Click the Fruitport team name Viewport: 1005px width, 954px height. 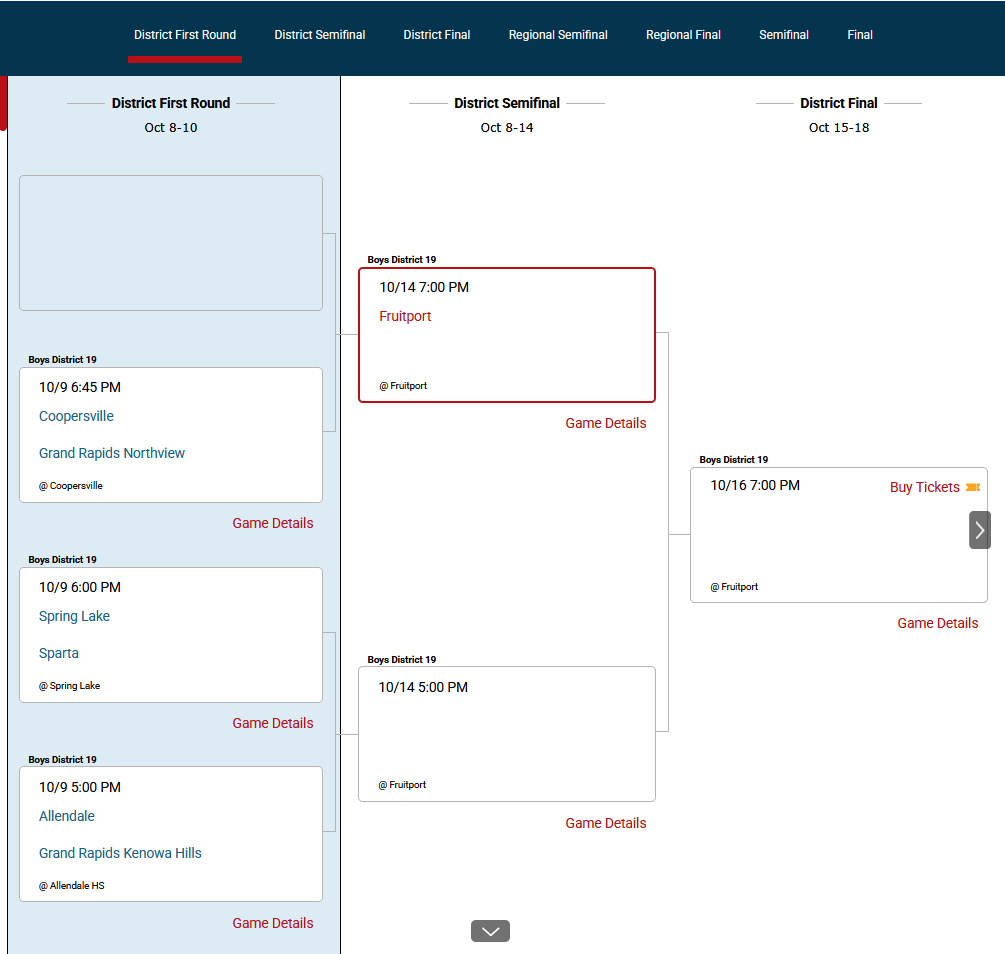click(x=405, y=316)
